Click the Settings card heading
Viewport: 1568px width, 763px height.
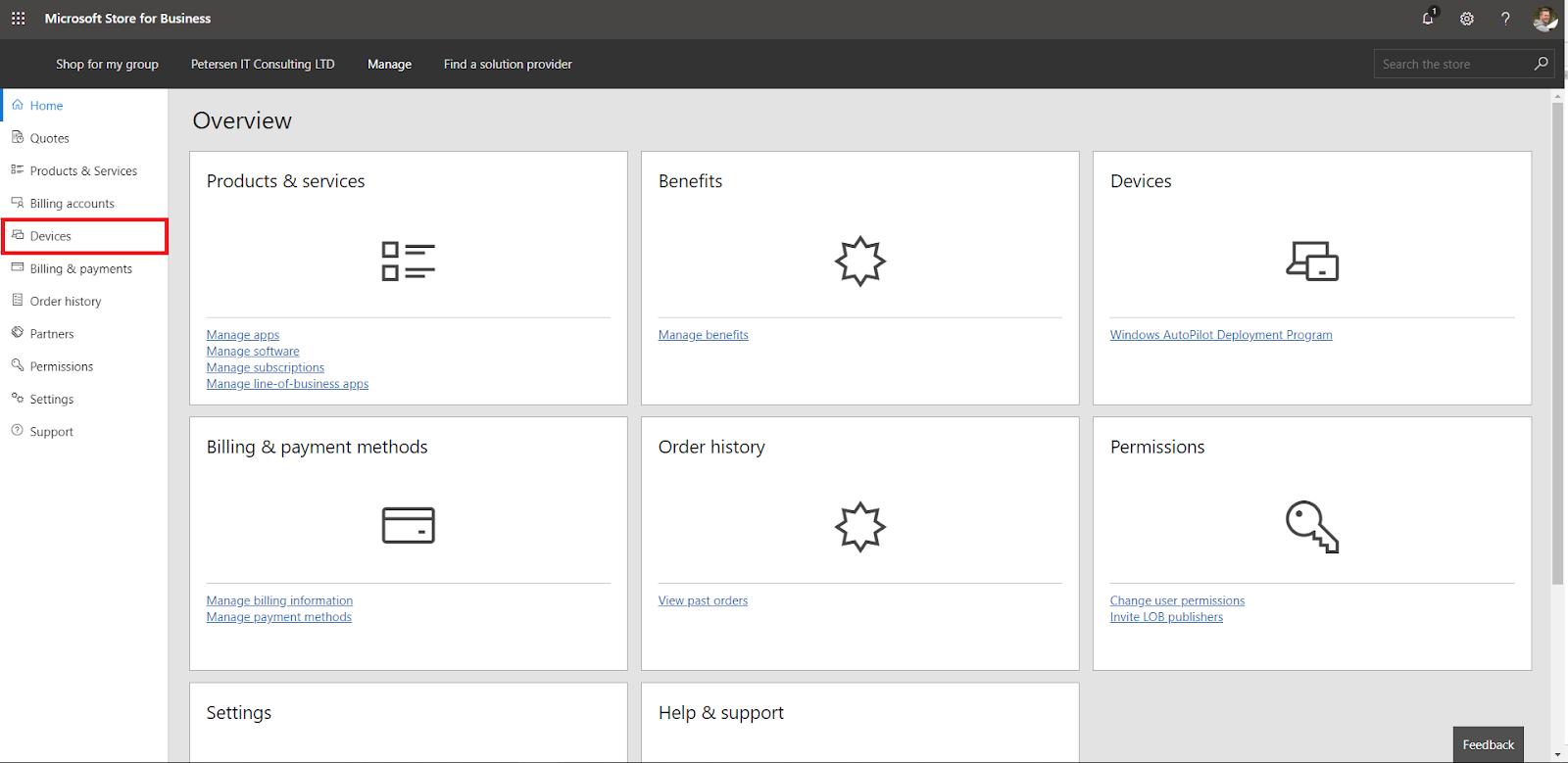[239, 713]
